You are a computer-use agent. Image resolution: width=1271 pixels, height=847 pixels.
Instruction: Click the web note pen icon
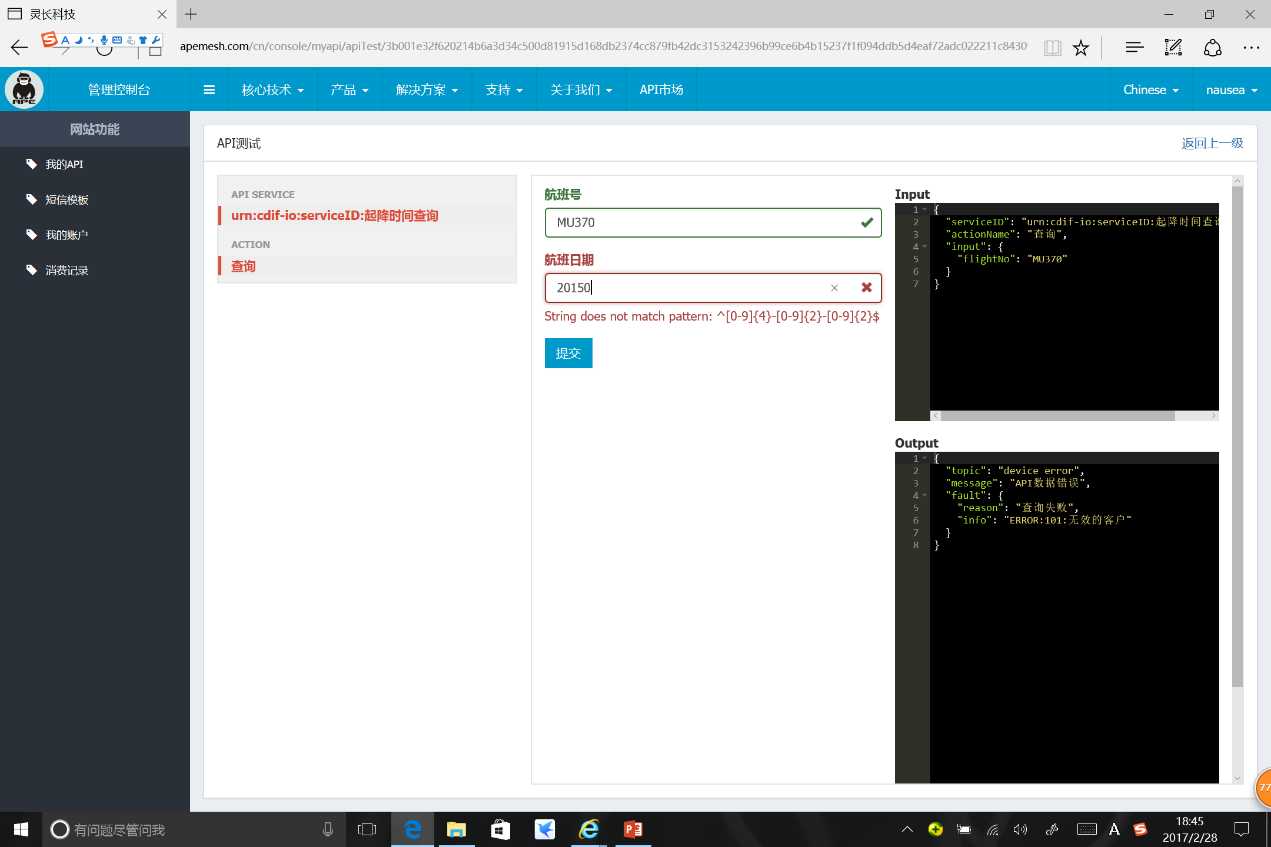tap(1173, 47)
